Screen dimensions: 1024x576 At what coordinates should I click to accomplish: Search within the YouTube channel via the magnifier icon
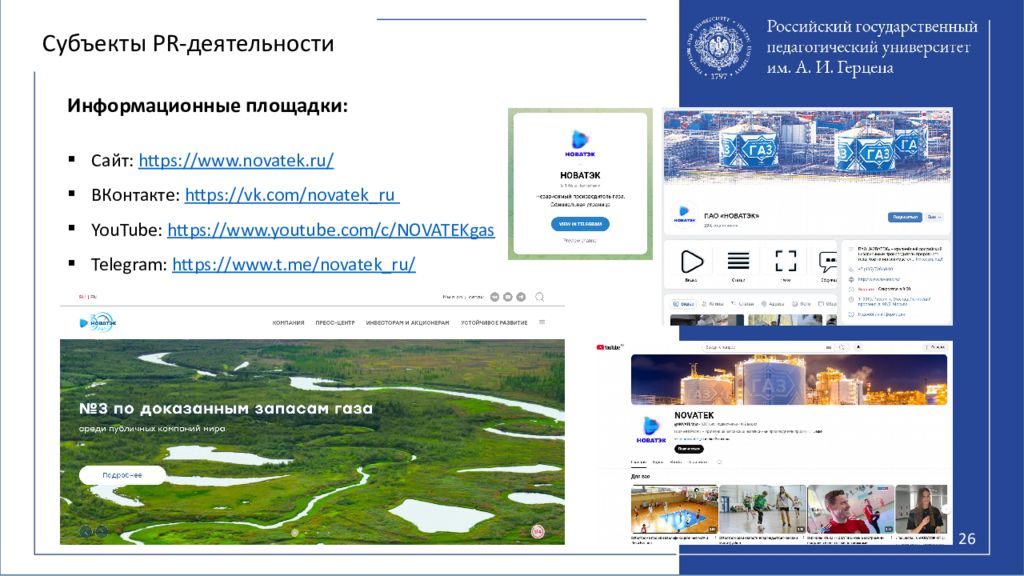(719, 462)
